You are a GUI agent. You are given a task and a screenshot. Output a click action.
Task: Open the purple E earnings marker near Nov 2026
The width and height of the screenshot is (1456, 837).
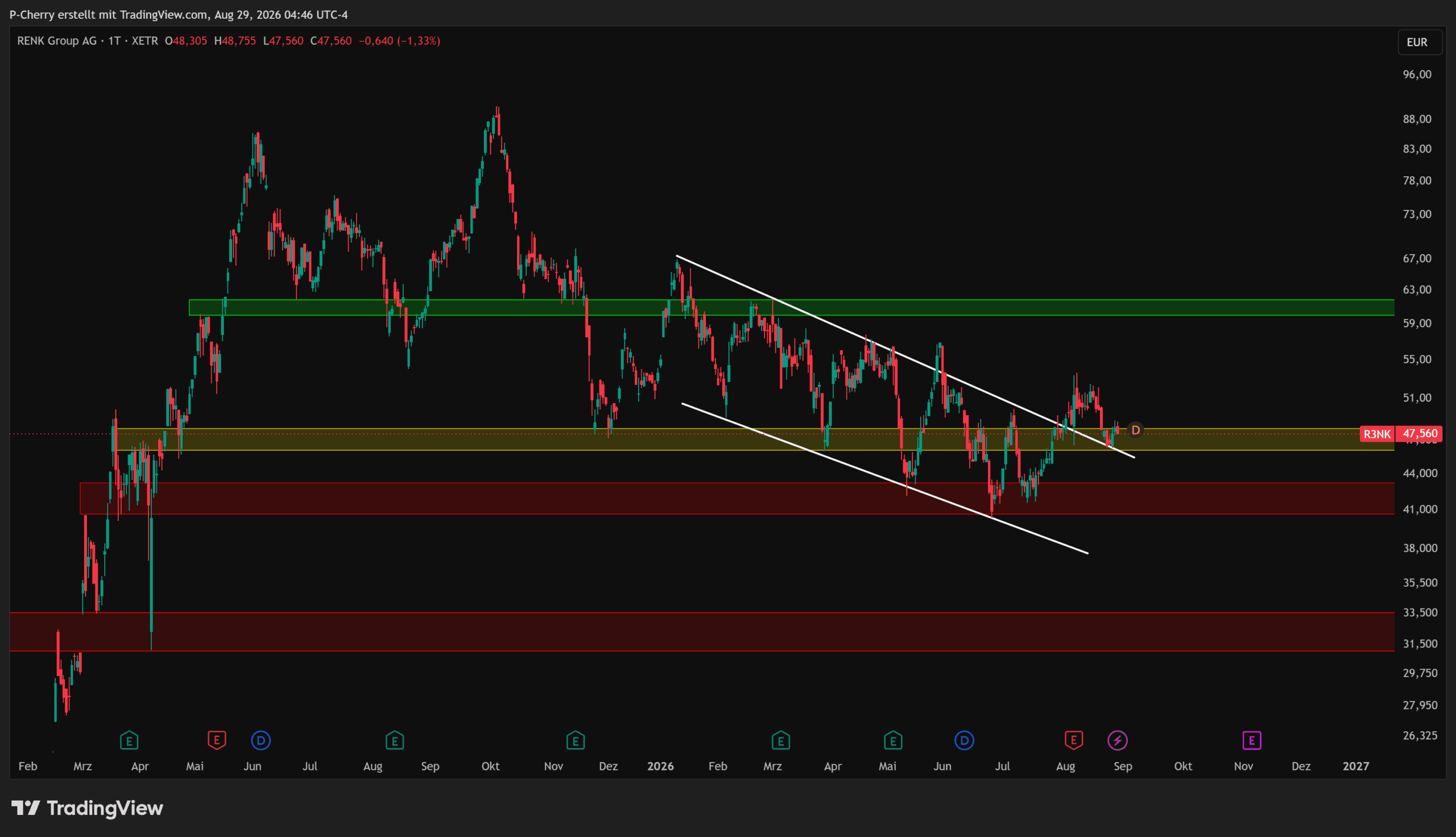(1251, 740)
